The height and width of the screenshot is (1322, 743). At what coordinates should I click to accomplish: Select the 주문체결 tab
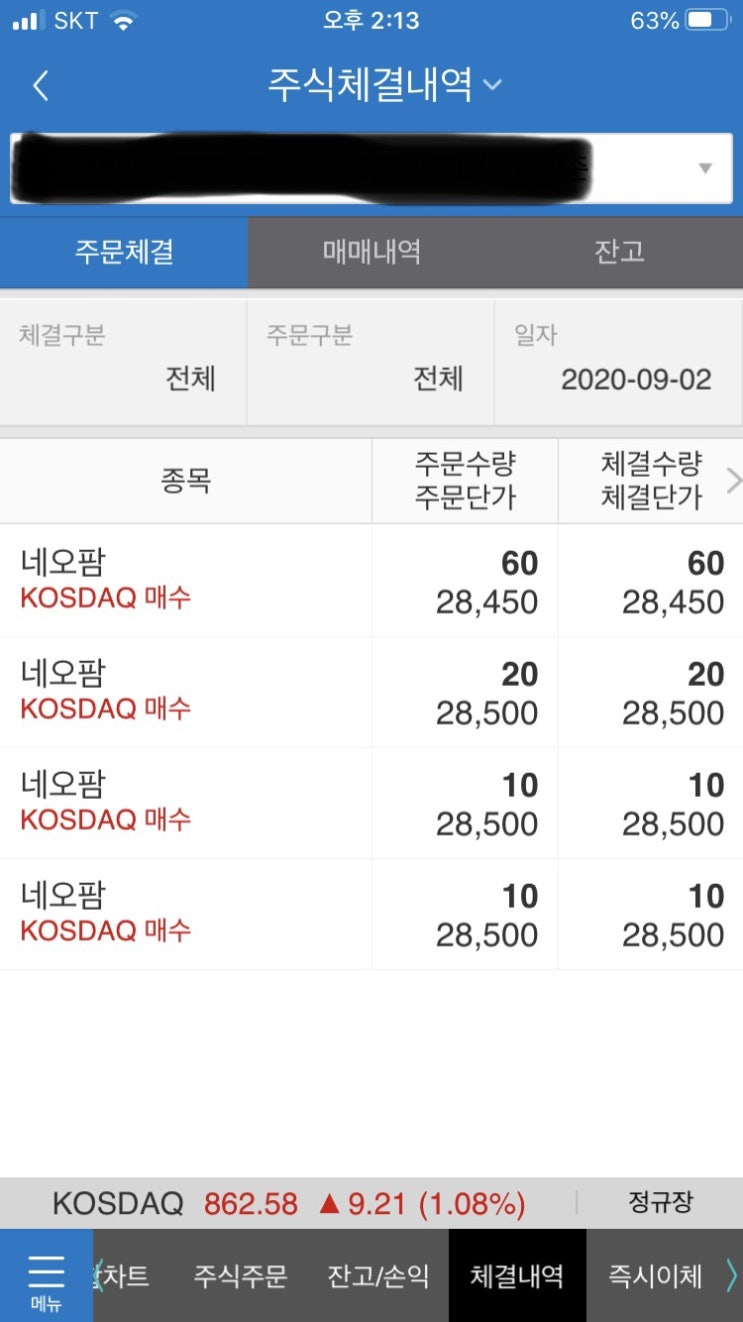click(x=124, y=252)
